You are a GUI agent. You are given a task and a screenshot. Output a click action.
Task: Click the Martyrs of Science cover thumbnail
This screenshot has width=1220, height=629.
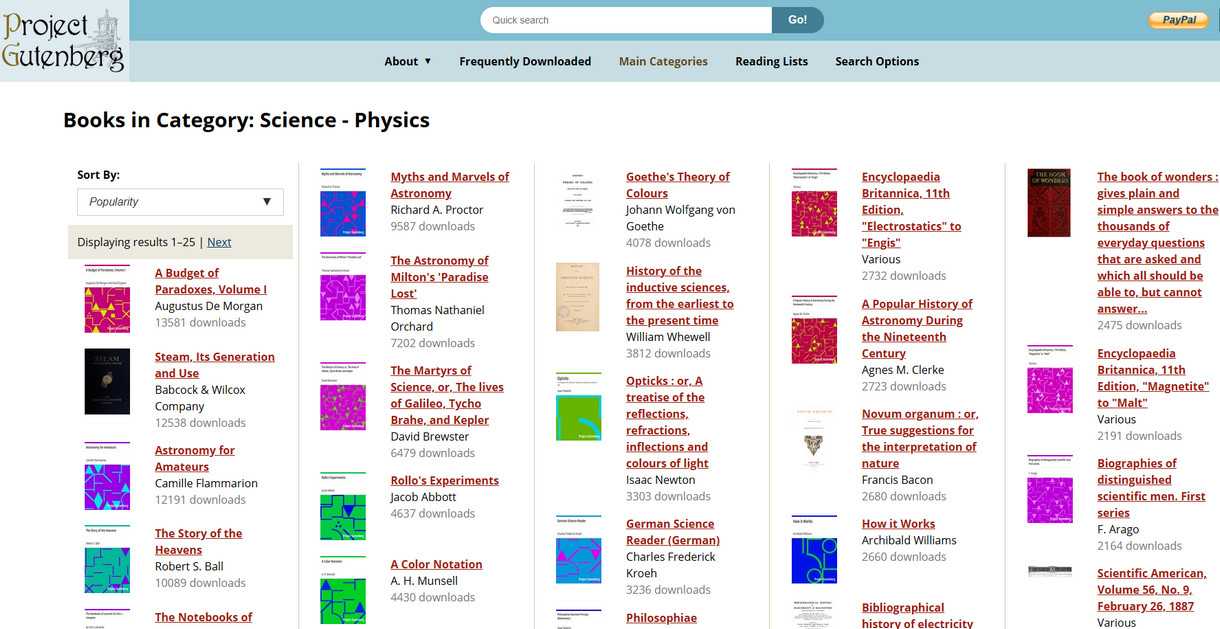343,396
